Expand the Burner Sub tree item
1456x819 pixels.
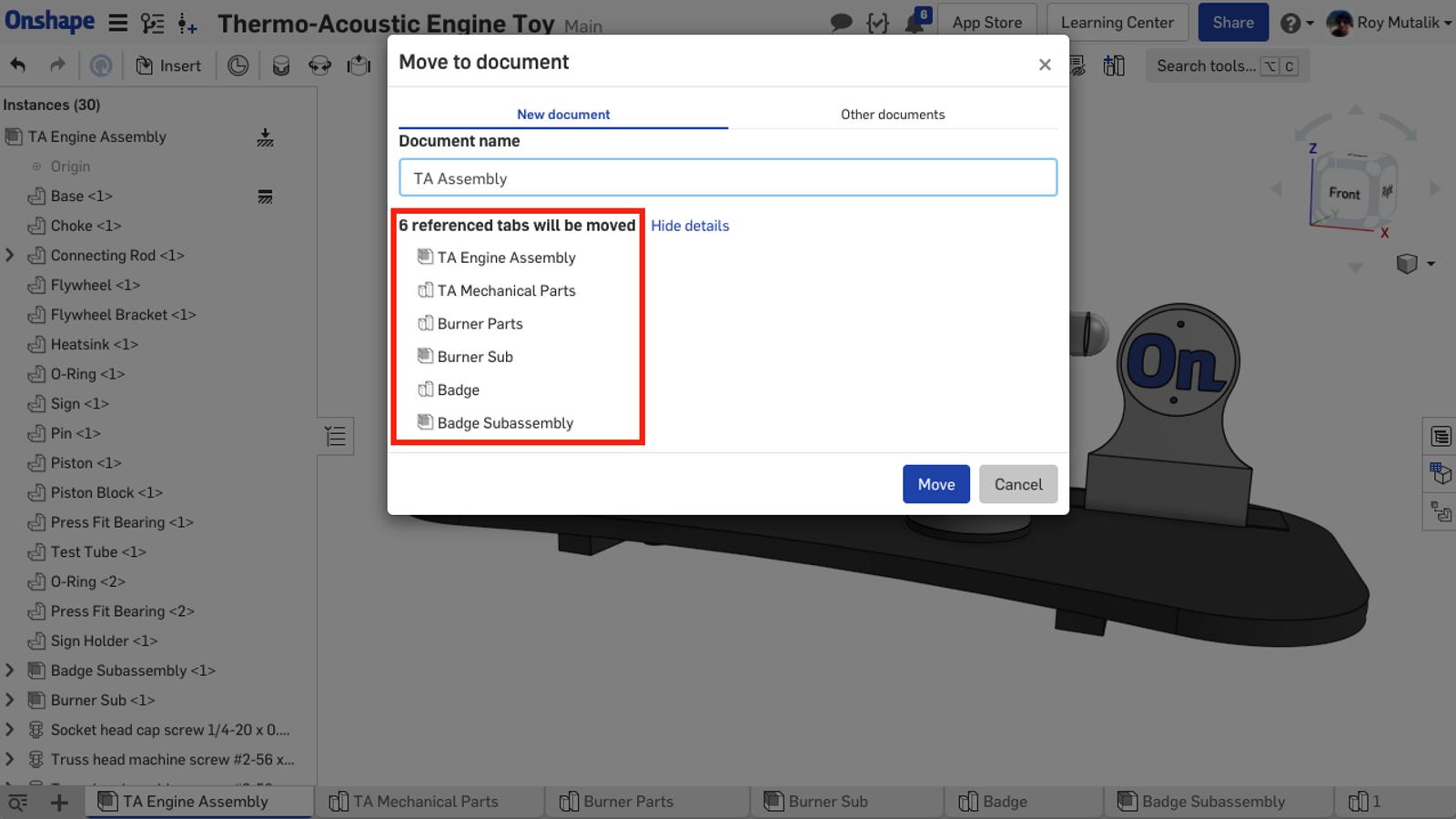10,701
